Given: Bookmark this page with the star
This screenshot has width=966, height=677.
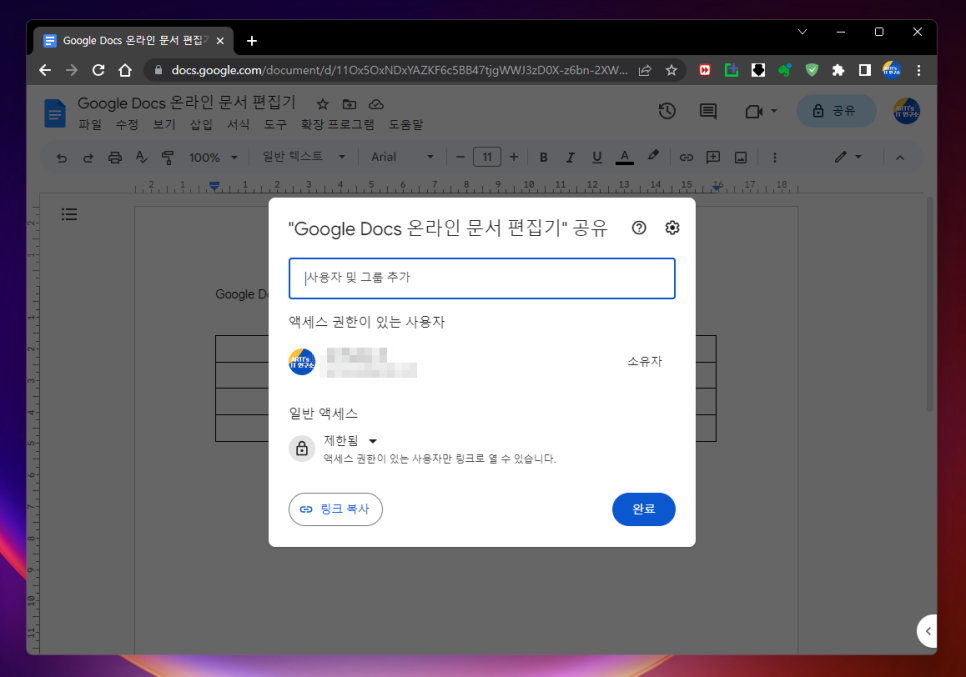Looking at the screenshot, I should point(672,70).
